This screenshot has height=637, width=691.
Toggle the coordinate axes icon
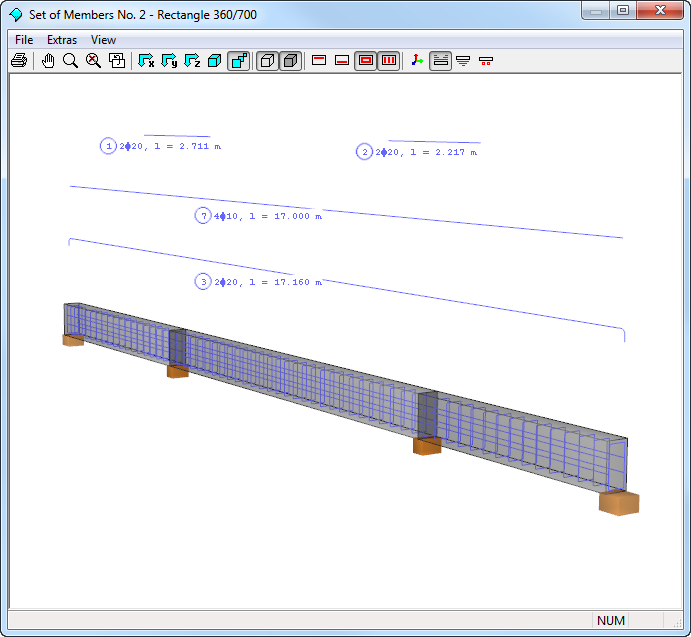417,60
